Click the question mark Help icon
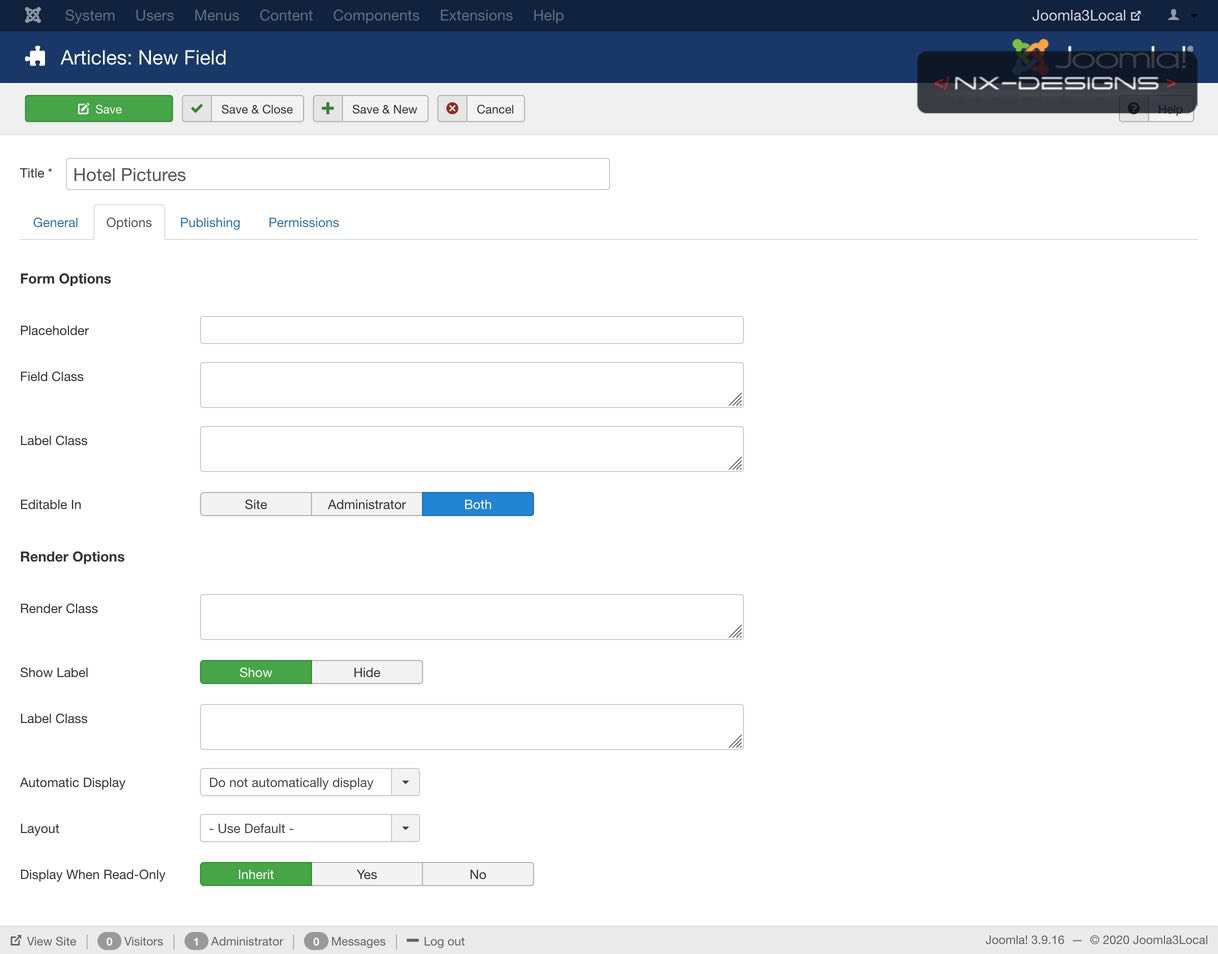This screenshot has height=954, width=1218. (x=1134, y=109)
